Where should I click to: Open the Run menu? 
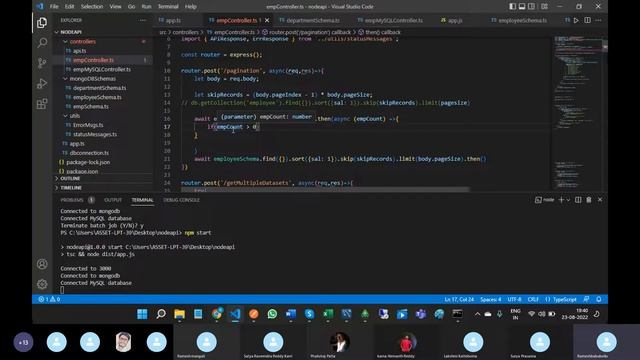coord(146,7)
